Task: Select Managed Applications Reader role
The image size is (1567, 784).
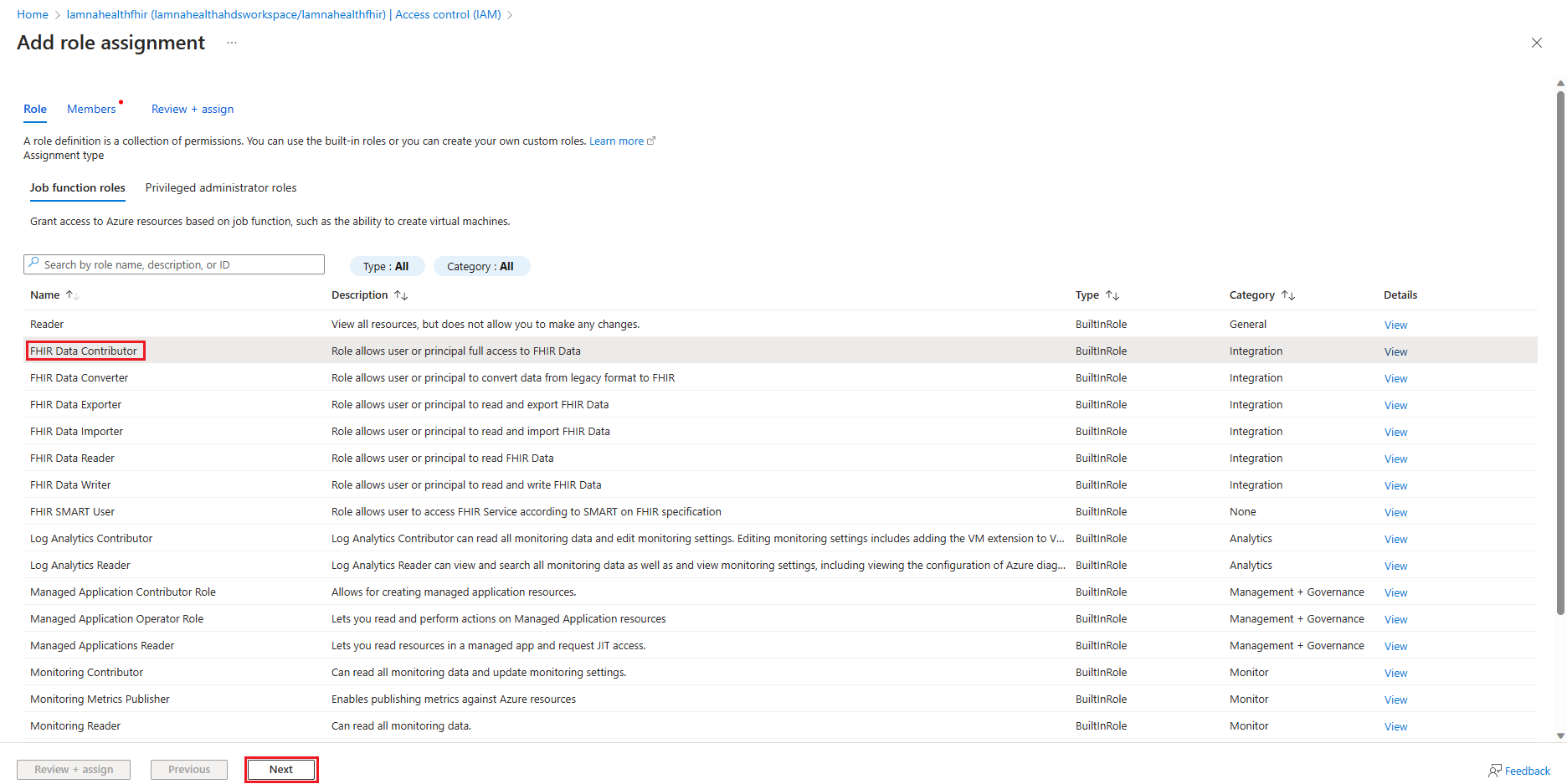Action: click(780, 645)
